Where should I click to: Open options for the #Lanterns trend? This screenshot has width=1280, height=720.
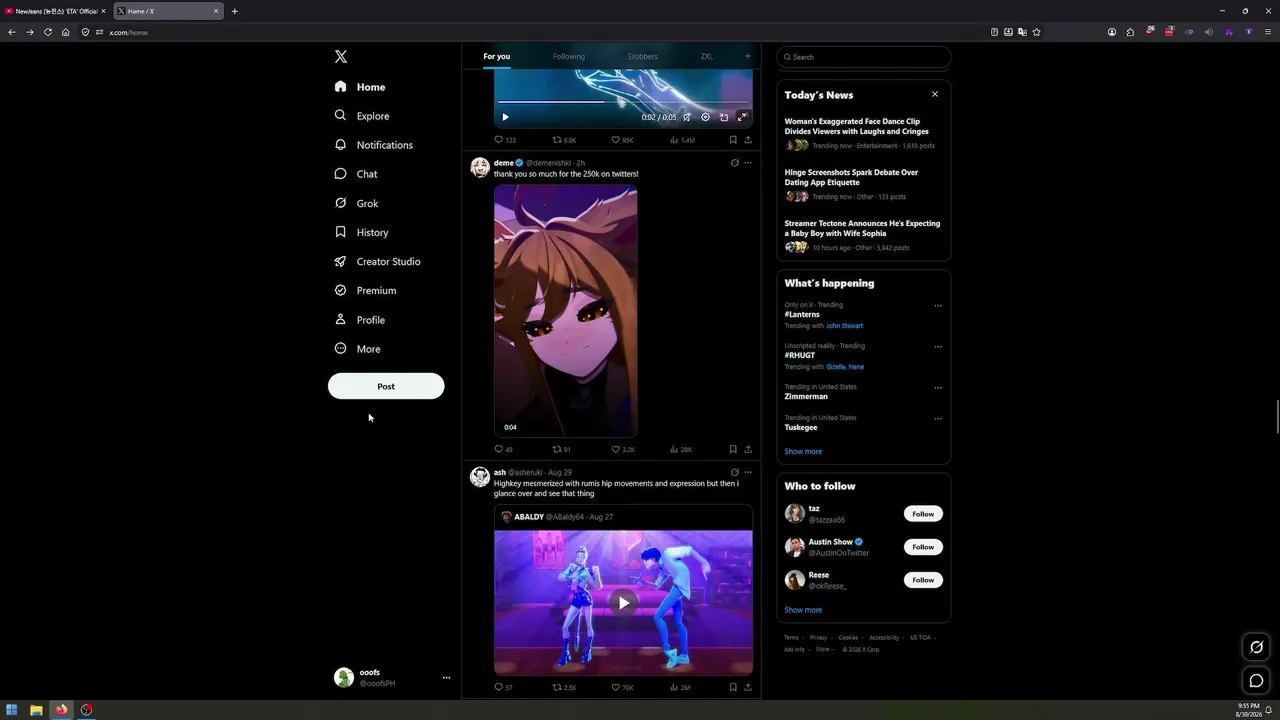click(x=938, y=306)
